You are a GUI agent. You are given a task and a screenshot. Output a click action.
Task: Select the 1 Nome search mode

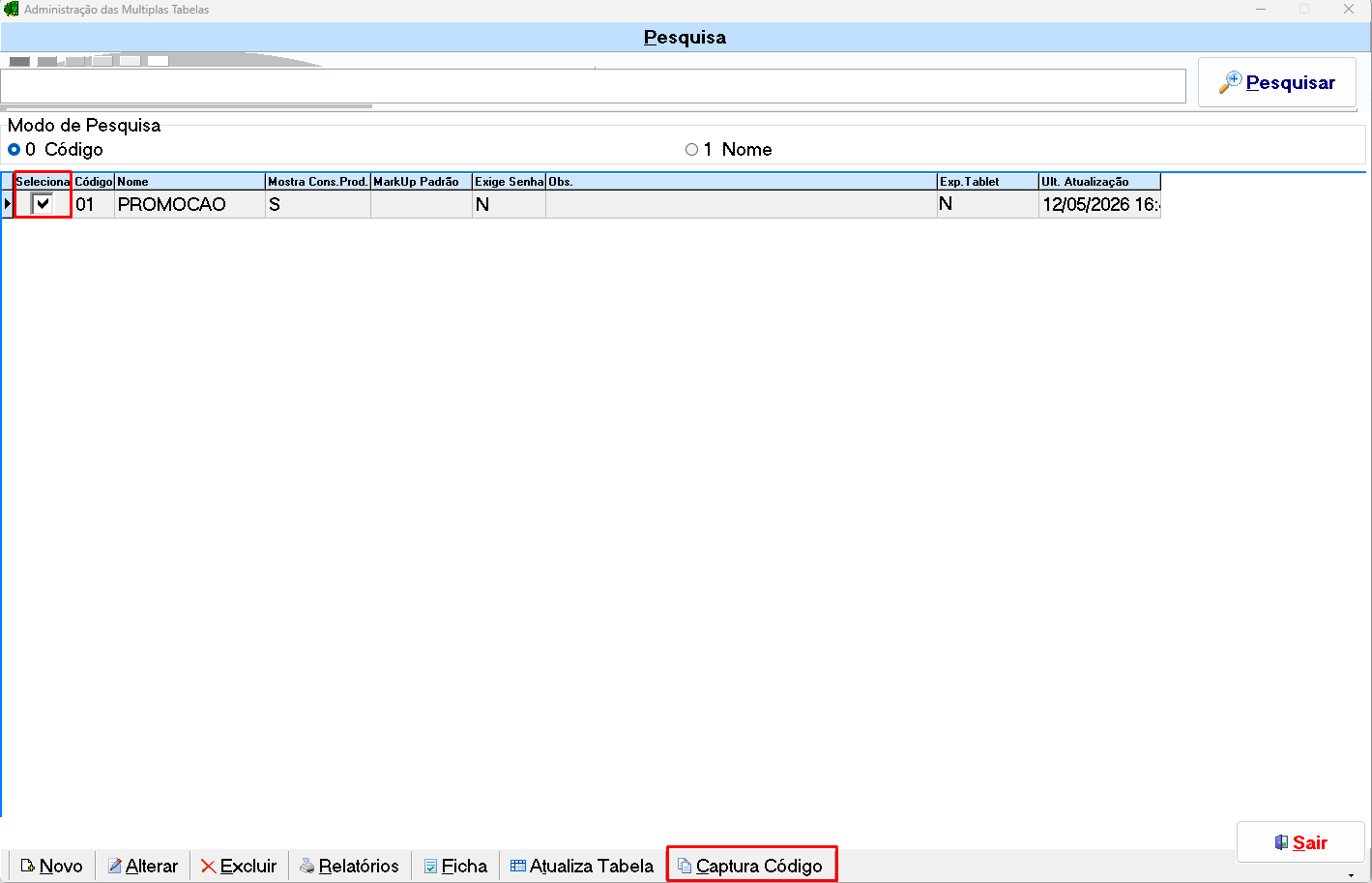click(691, 149)
